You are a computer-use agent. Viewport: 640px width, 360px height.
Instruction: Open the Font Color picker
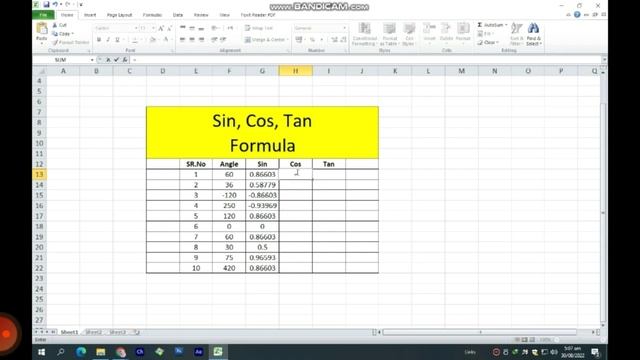[x=166, y=40]
